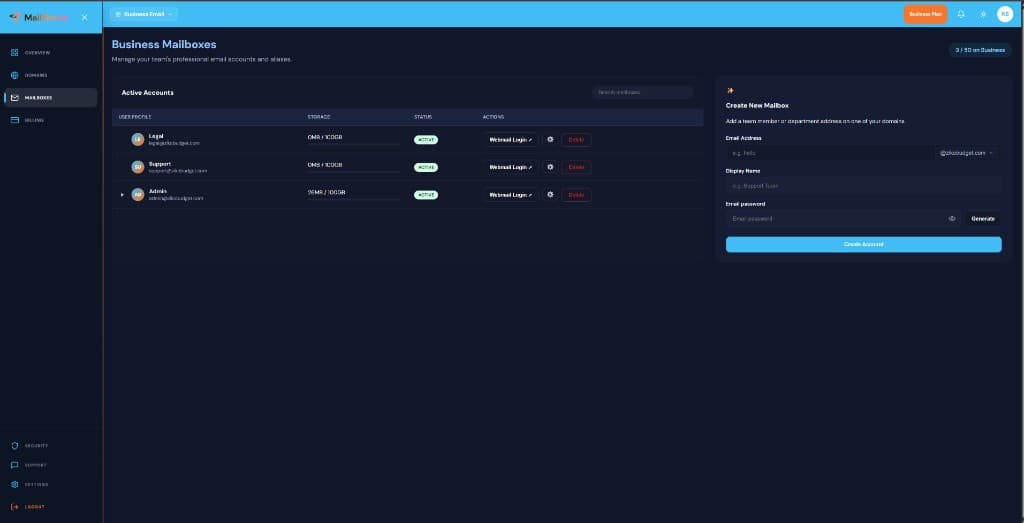1024x523 pixels.
Task: Click the LE avatar of Legal account
Action: click(x=137, y=139)
